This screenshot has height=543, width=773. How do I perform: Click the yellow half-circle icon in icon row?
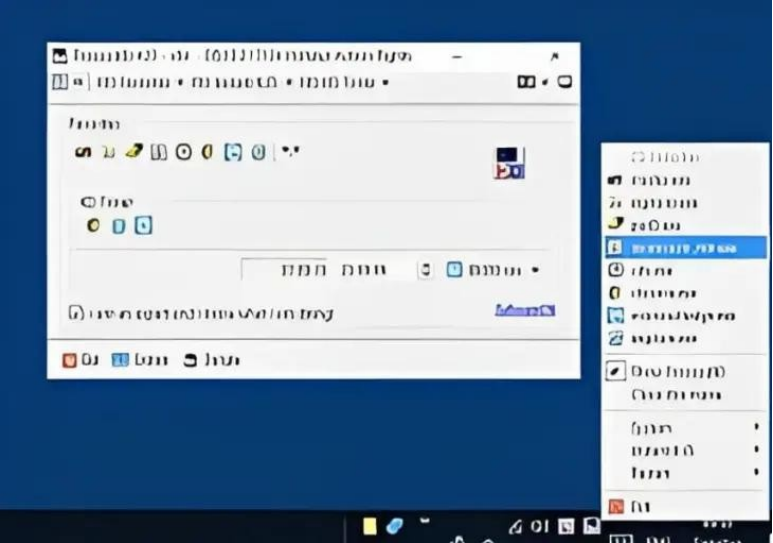tap(208, 152)
